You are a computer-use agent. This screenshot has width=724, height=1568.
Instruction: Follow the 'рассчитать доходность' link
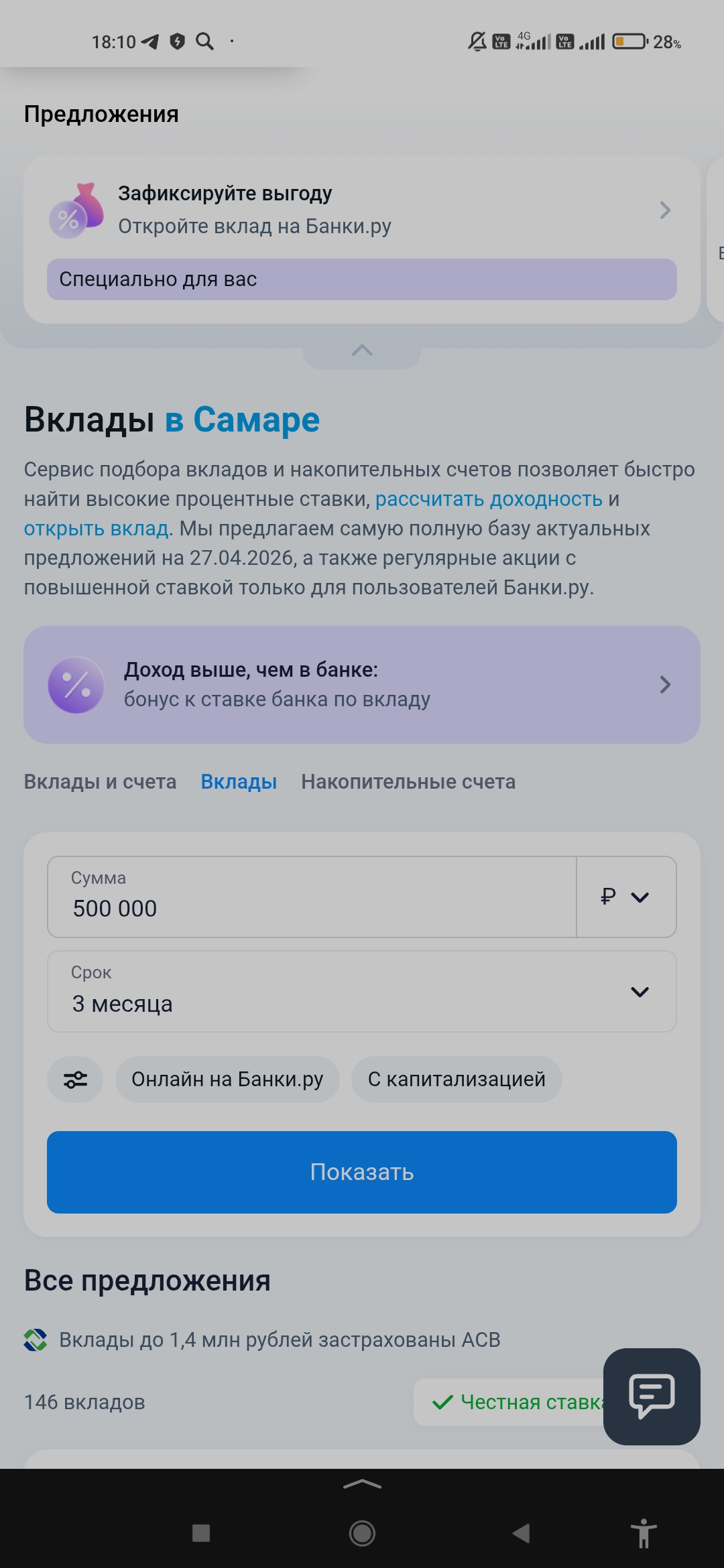[x=489, y=499]
